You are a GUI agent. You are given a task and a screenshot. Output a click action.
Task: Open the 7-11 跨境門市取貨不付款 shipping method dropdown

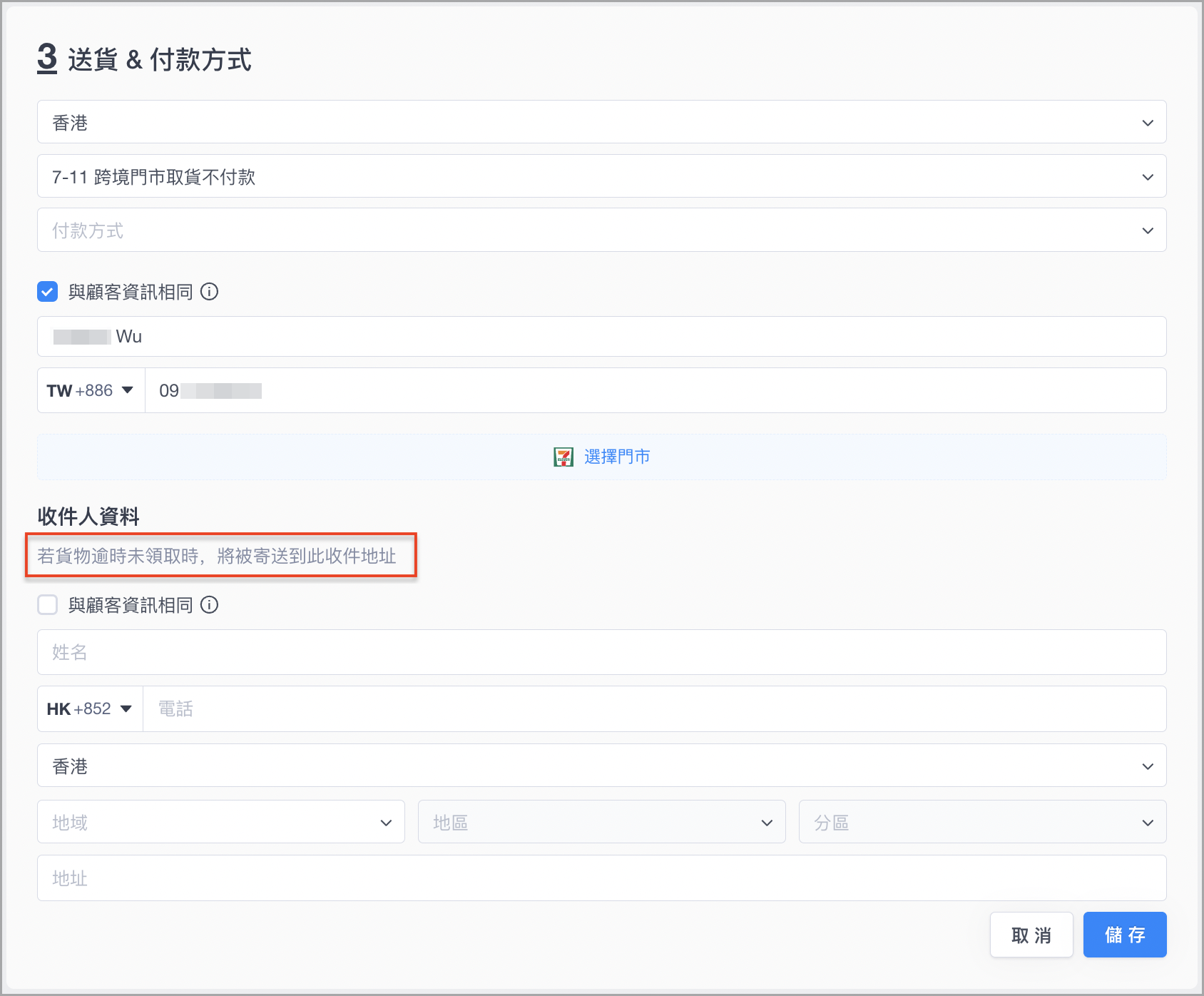601,176
